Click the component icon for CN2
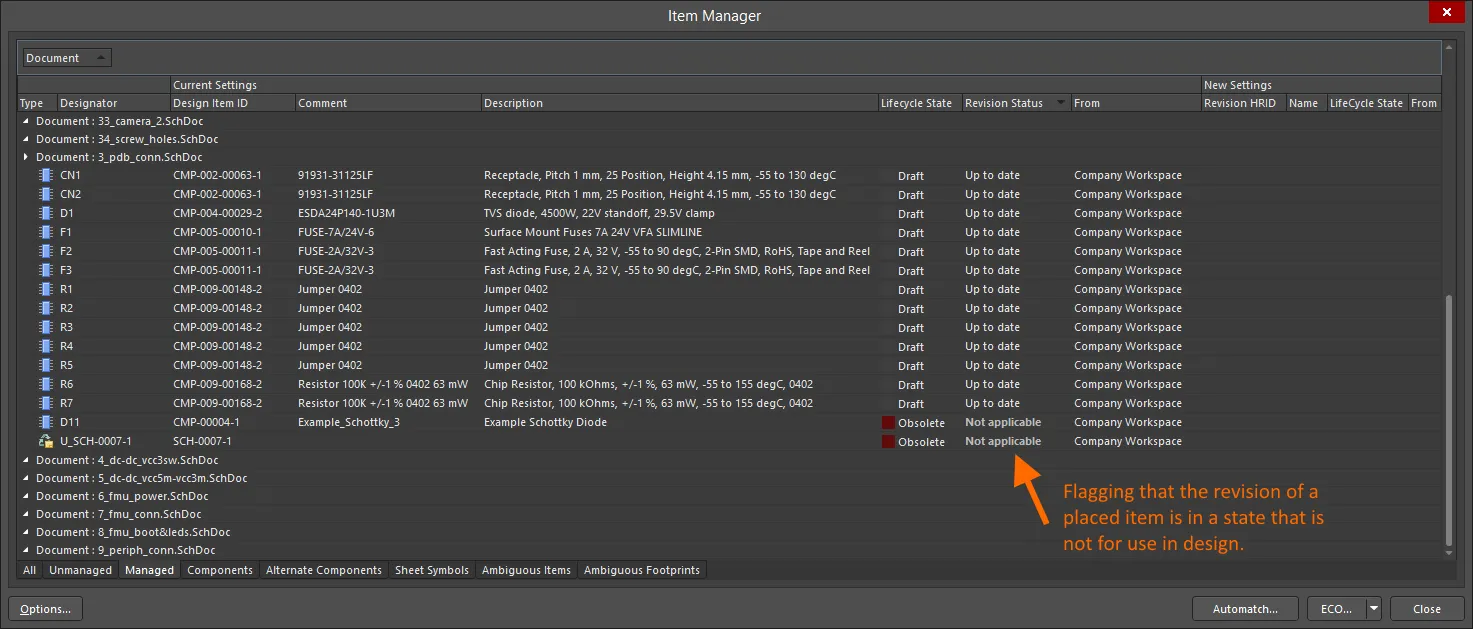 pyautogui.click(x=45, y=194)
